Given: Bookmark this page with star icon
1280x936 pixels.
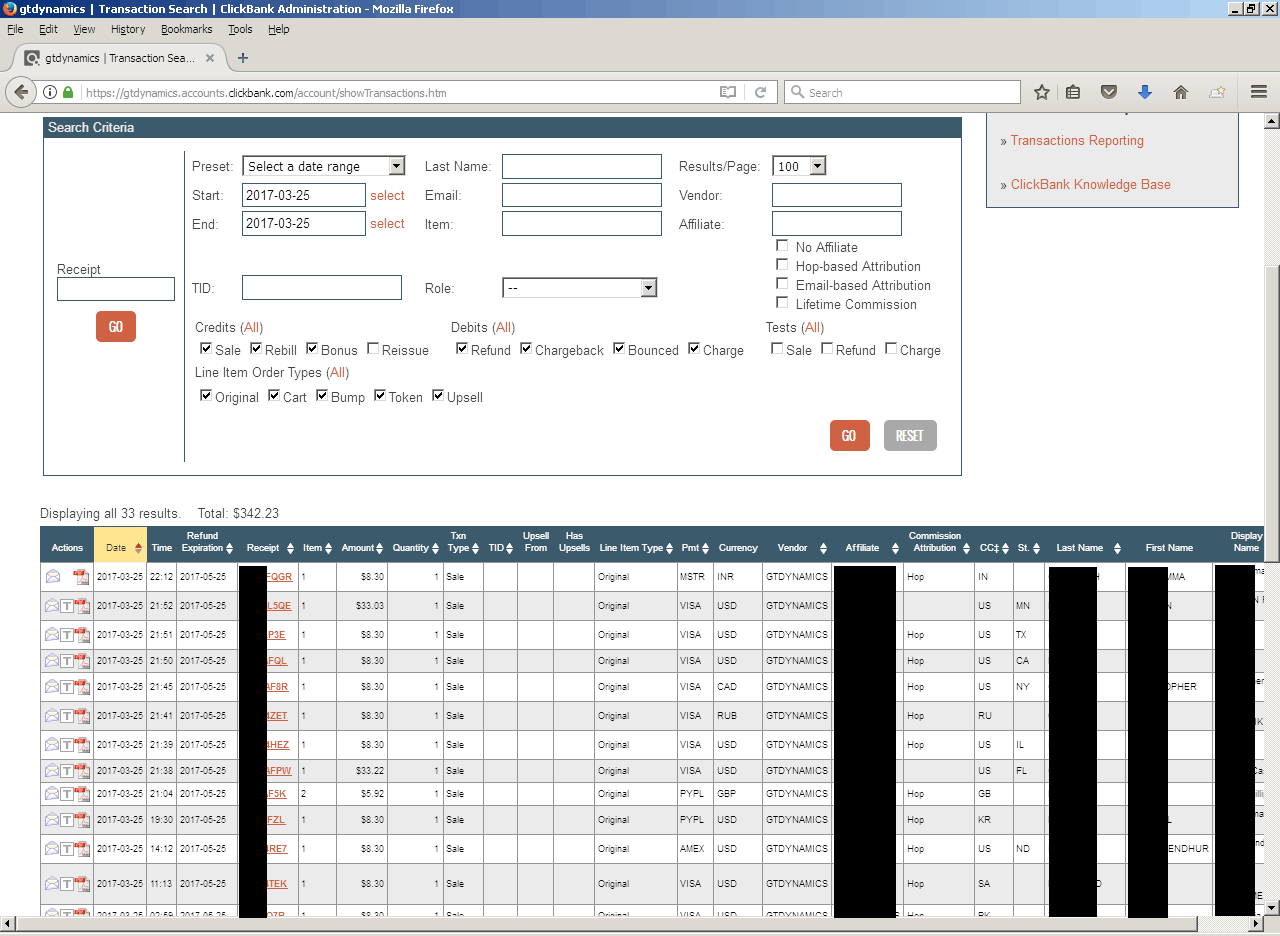Looking at the screenshot, I should [x=1042, y=92].
